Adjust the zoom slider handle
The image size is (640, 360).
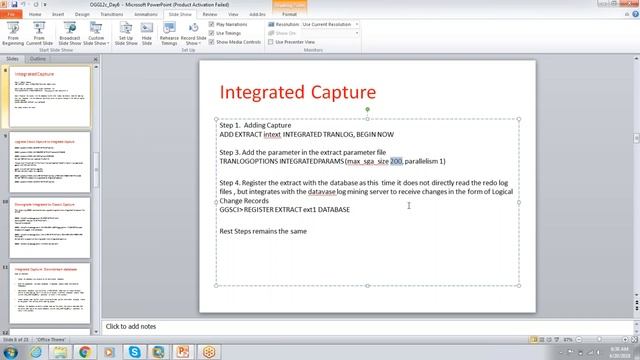(599, 340)
